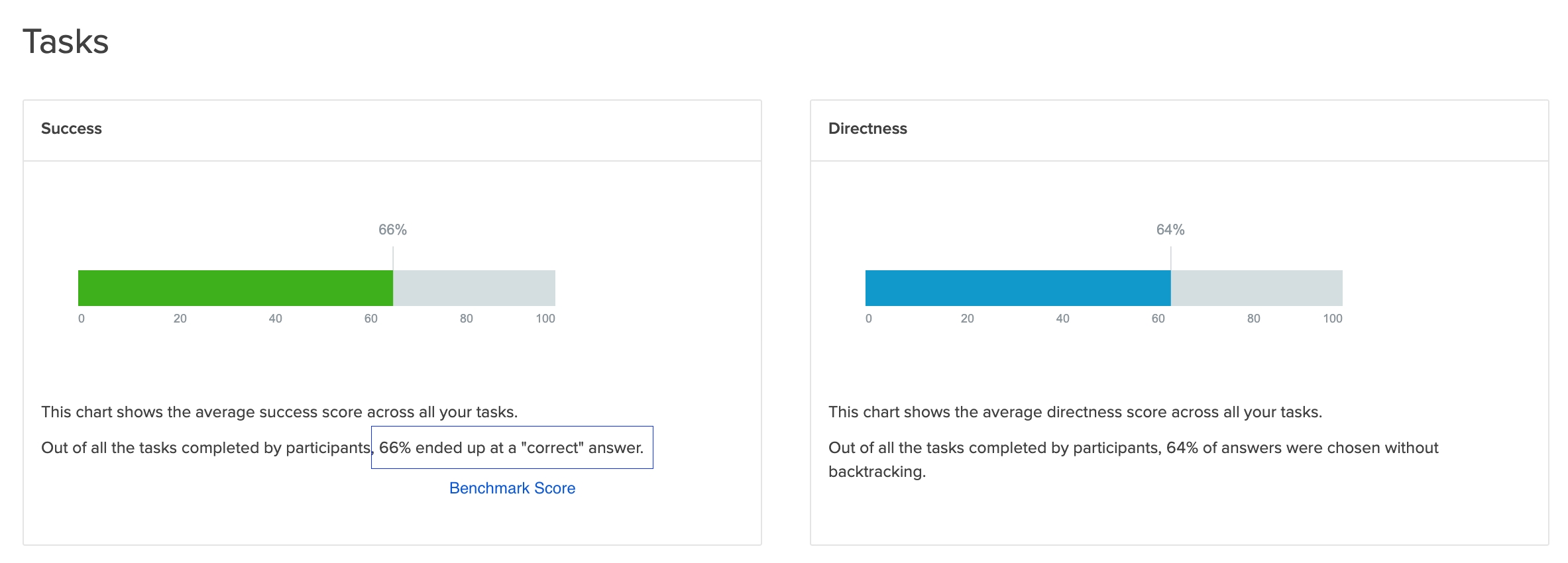Select the 100 axis label under Directness chart
The height and width of the screenshot is (563, 1568).
(1332, 318)
